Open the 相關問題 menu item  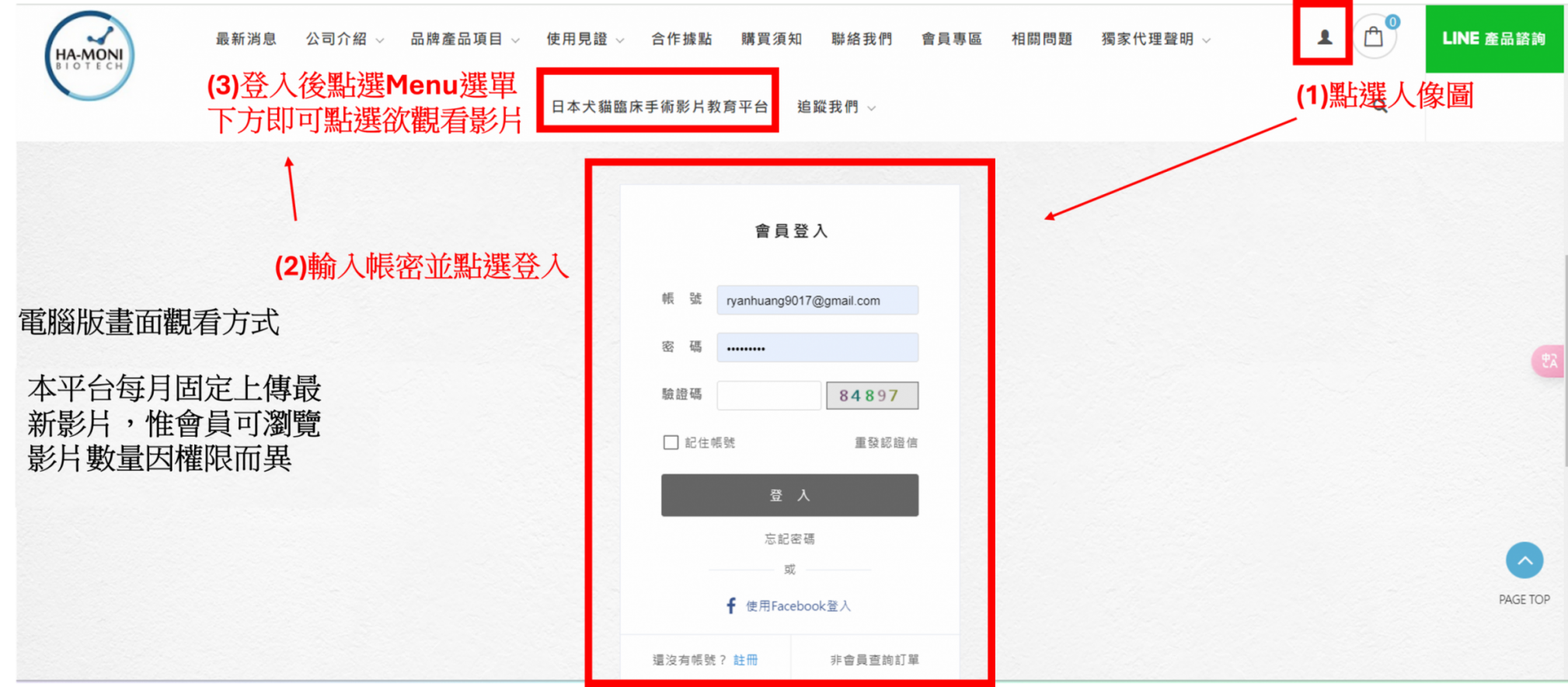pyautogui.click(x=1042, y=39)
